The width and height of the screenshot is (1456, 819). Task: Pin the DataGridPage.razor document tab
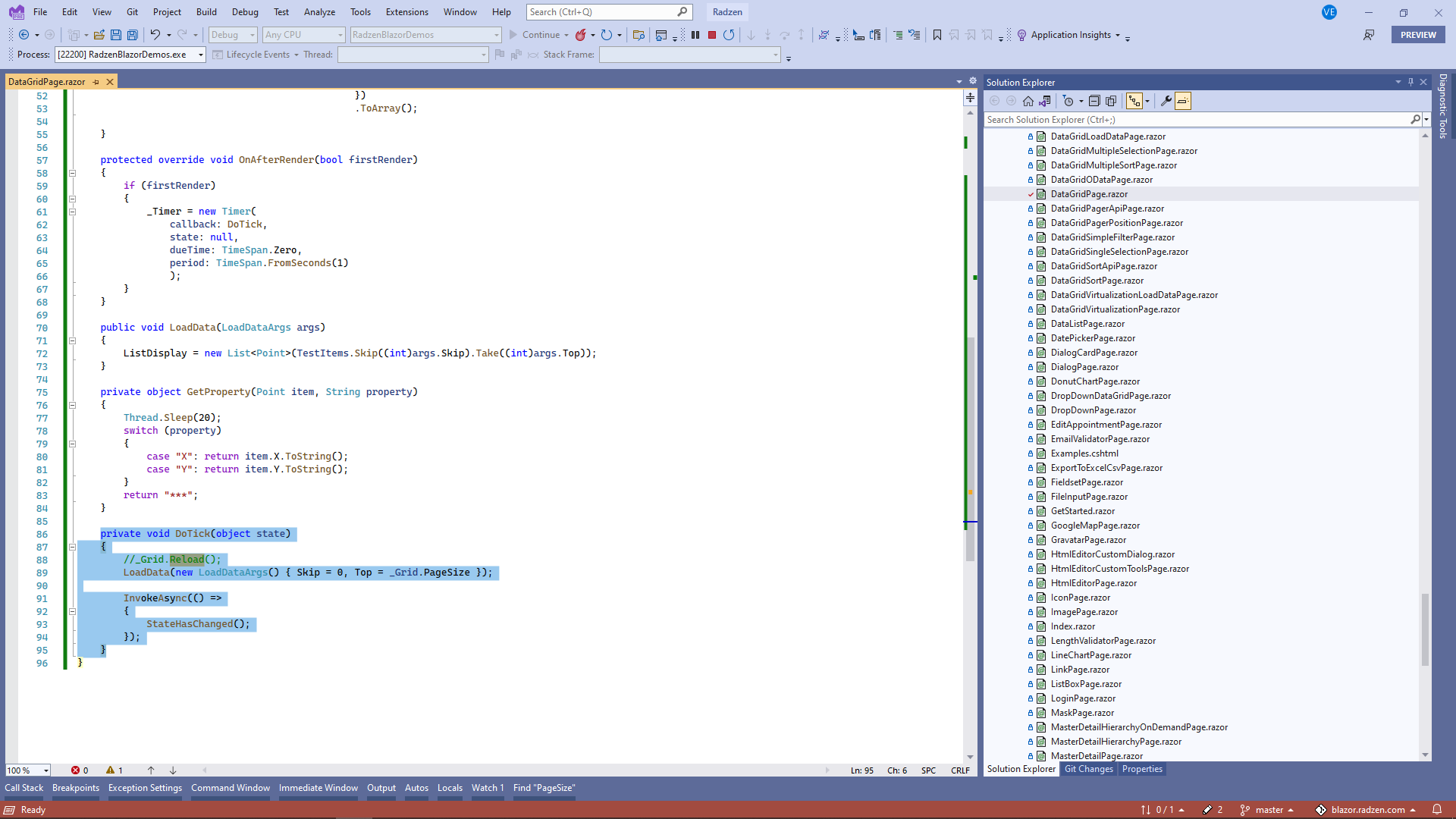[x=97, y=81]
